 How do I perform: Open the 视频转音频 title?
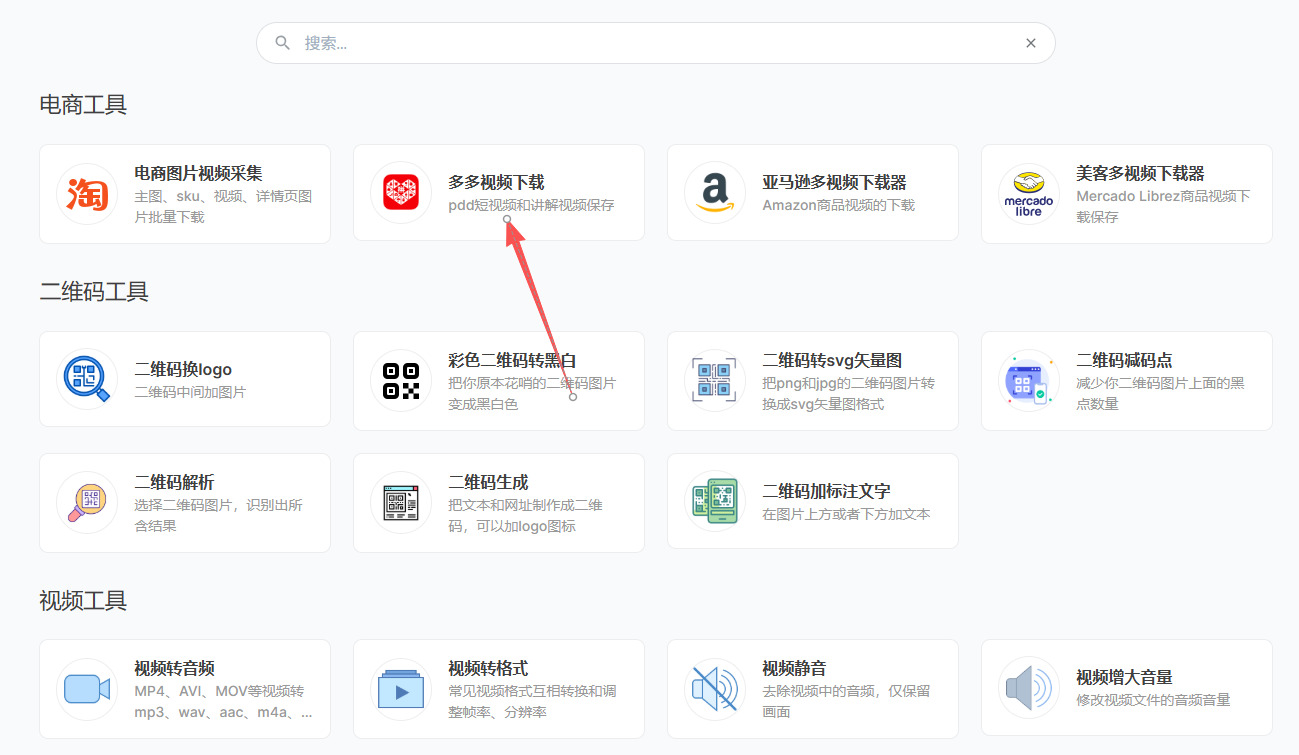coord(174,668)
